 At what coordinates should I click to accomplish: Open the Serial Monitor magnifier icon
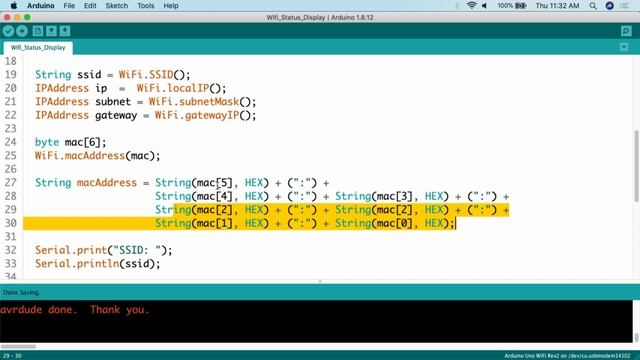pyautogui.click(x=626, y=31)
